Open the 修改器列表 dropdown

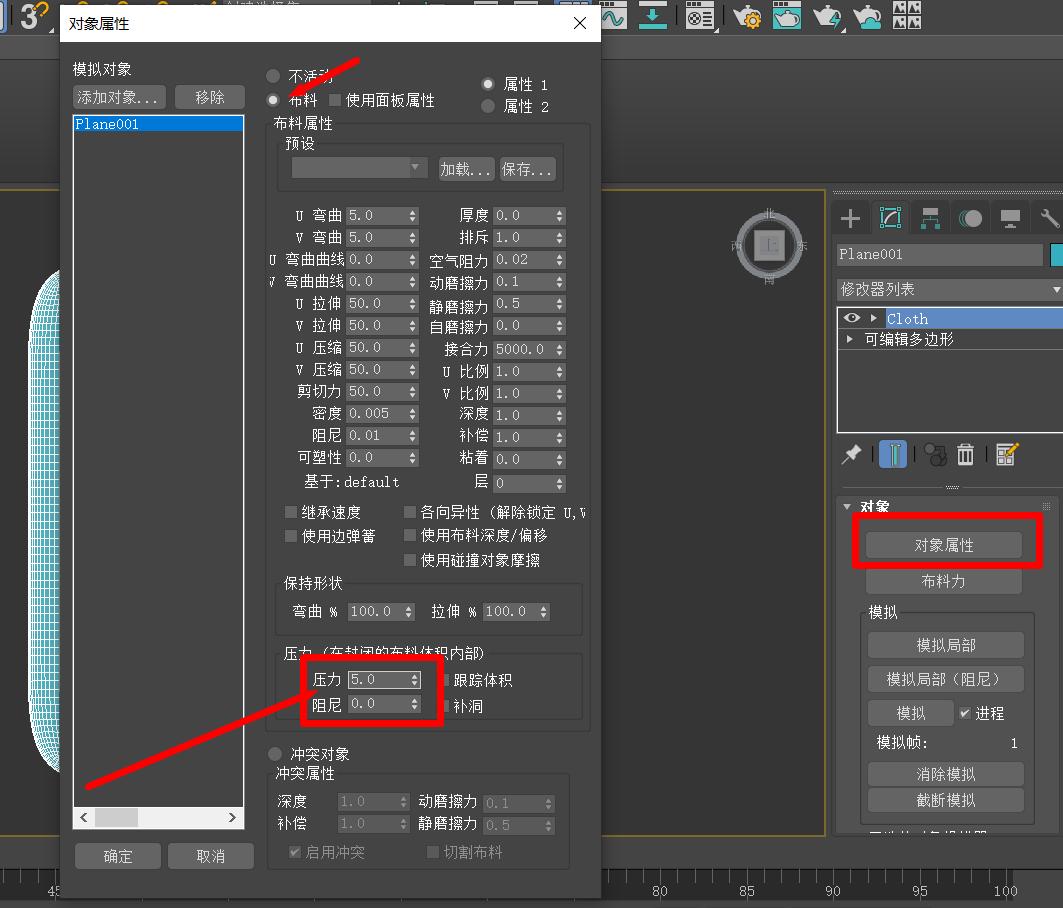[949, 290]
